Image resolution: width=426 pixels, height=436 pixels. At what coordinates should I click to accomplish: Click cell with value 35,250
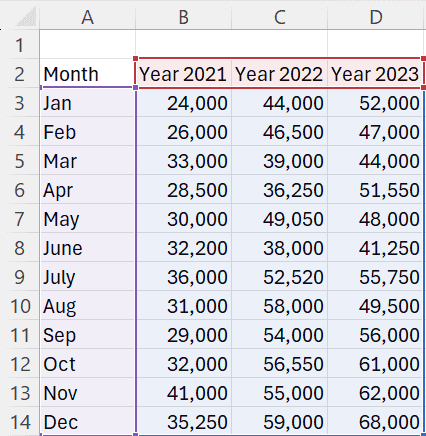[184, 422]
